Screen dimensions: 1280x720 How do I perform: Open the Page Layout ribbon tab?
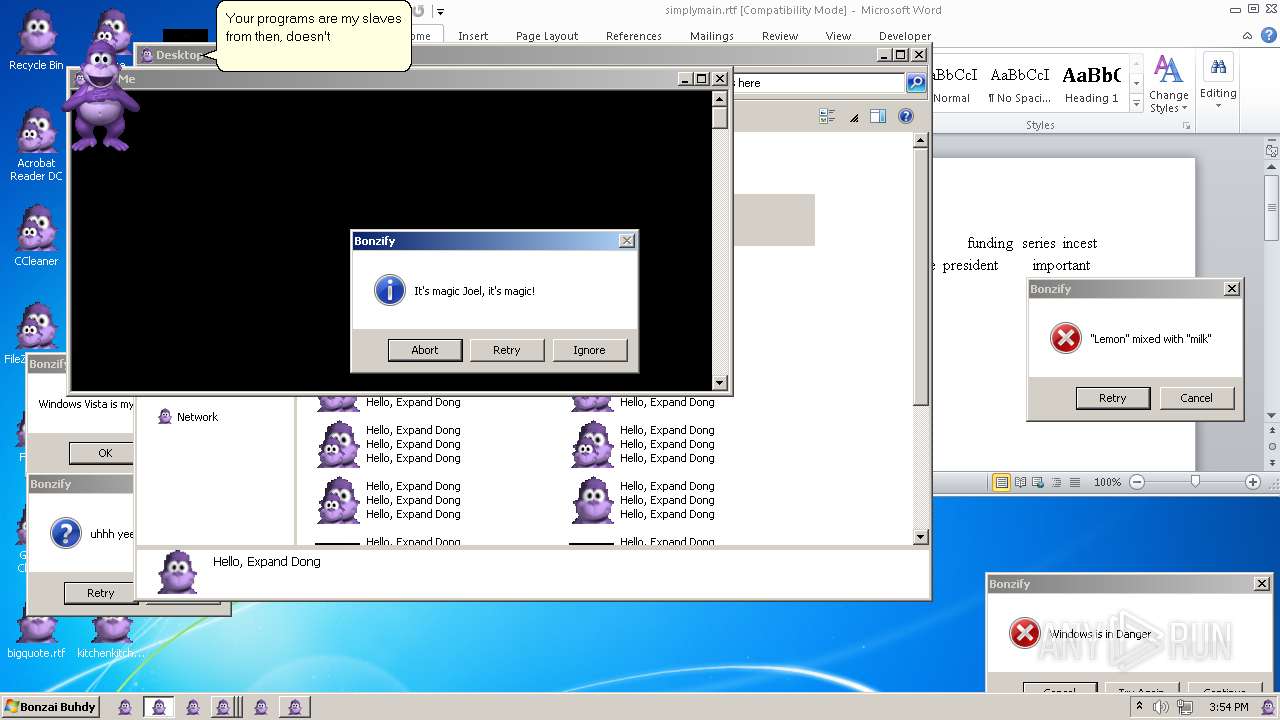pyautogui.click(x=547, y=36)
